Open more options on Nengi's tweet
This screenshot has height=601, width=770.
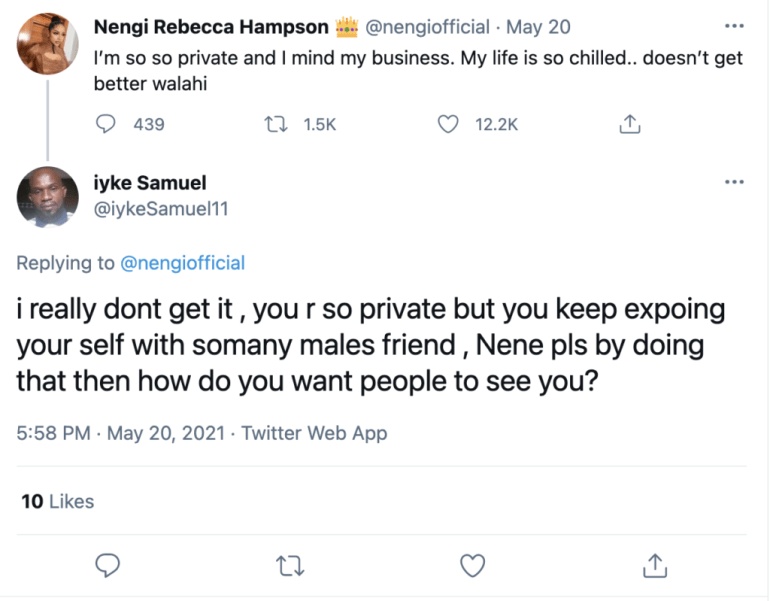[734, 26]
